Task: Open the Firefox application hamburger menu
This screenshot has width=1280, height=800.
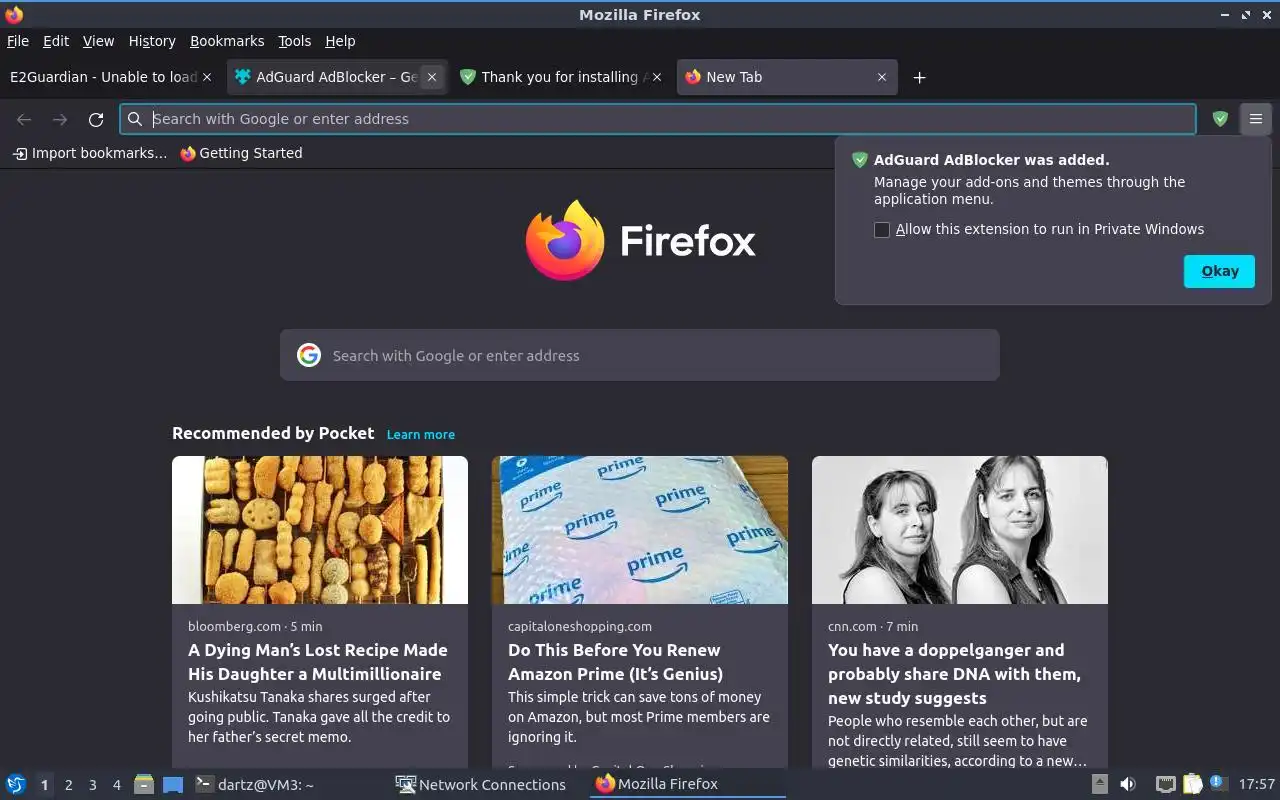Action: 1256,119
